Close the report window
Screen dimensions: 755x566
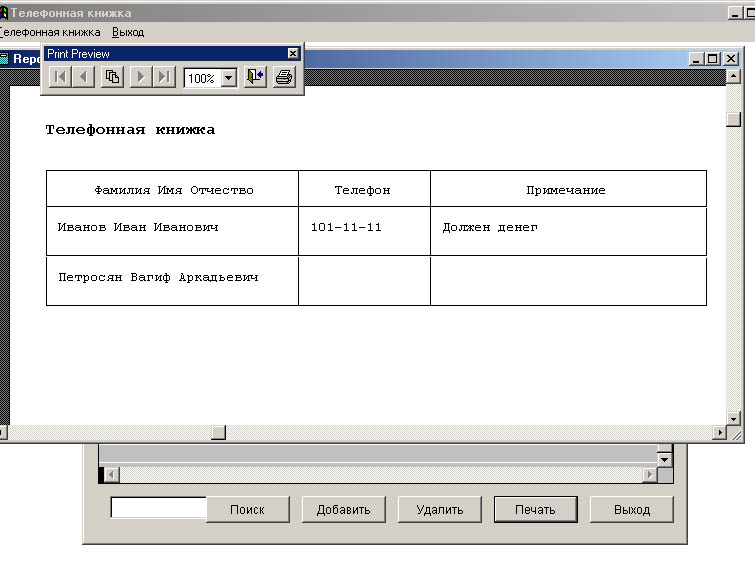point(731,59)
